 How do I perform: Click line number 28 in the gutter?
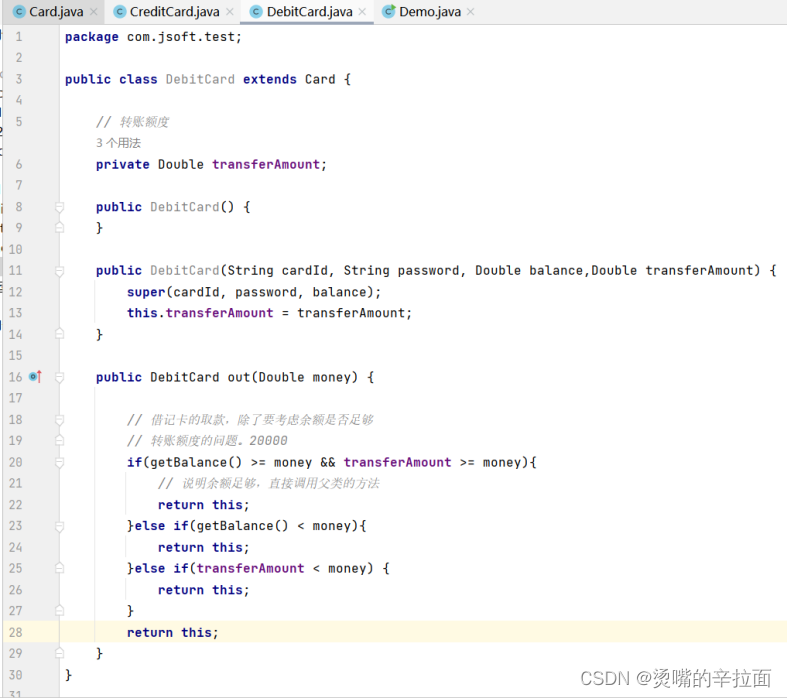pyautogui.click(x=16, y=632)
